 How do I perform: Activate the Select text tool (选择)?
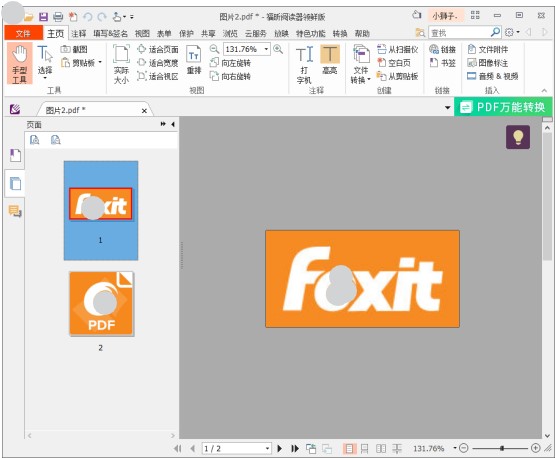pyautogui.click(x=45, y=62)
